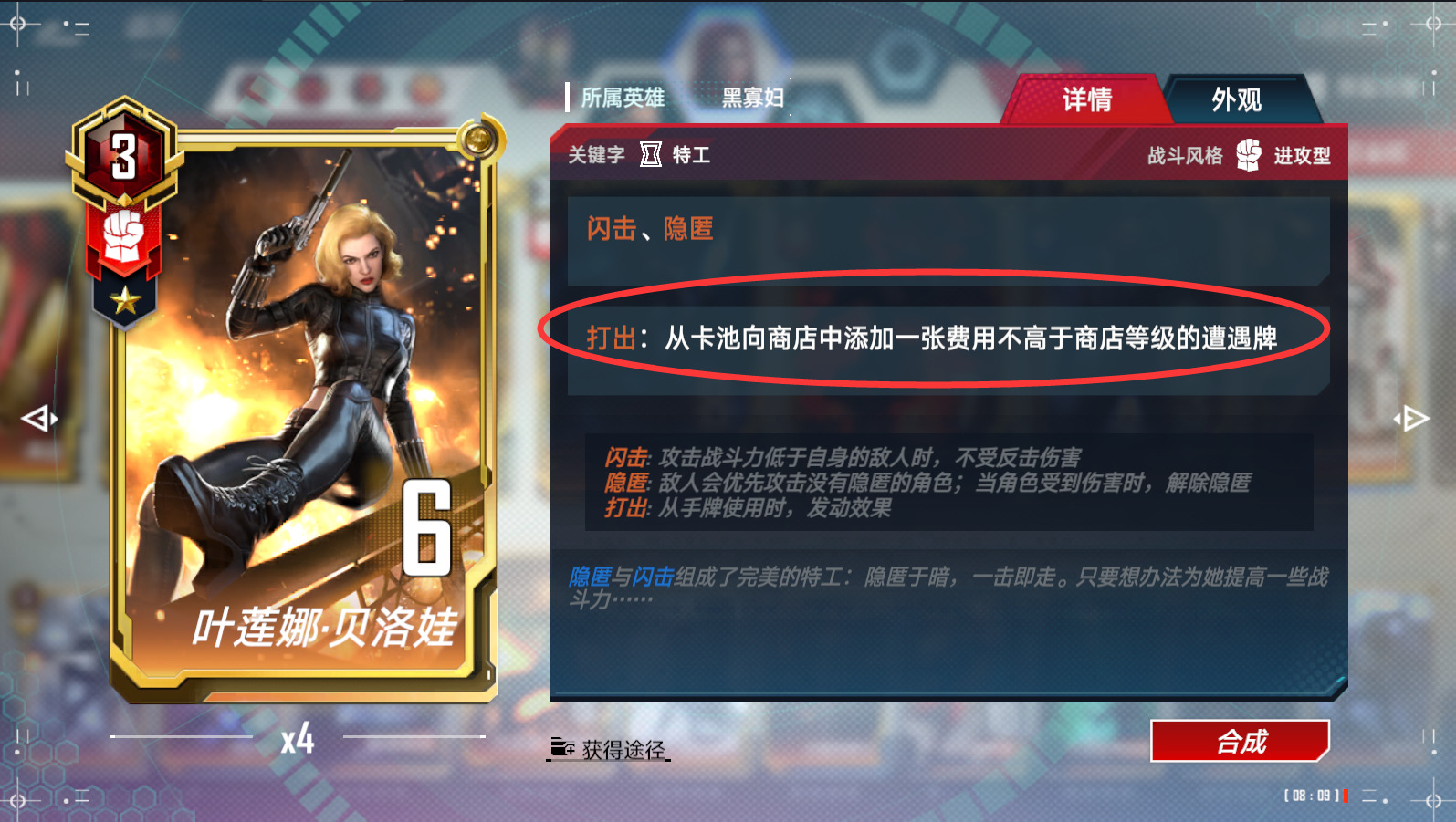The image size is (1456, 822).
Task: Click the 黑寡妇 hero name
Action: pyautogui.click(x=753, y=98)
